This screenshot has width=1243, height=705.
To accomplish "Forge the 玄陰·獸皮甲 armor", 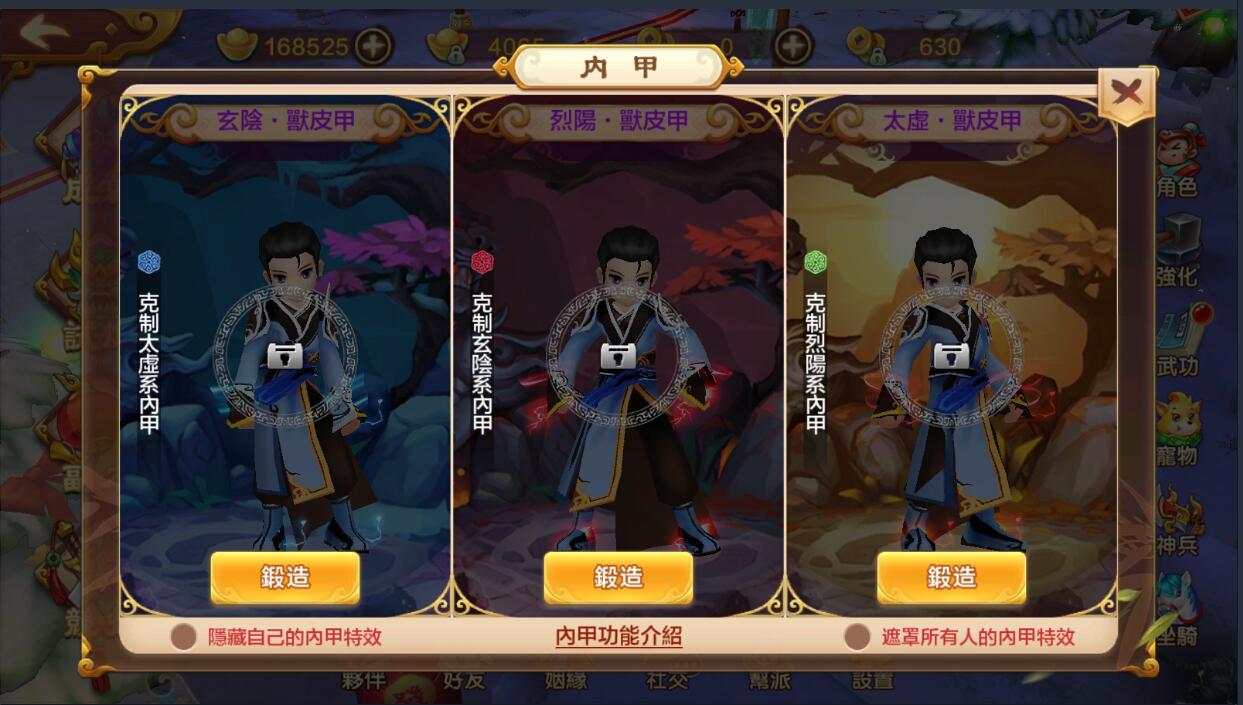I will click(285, 577).
